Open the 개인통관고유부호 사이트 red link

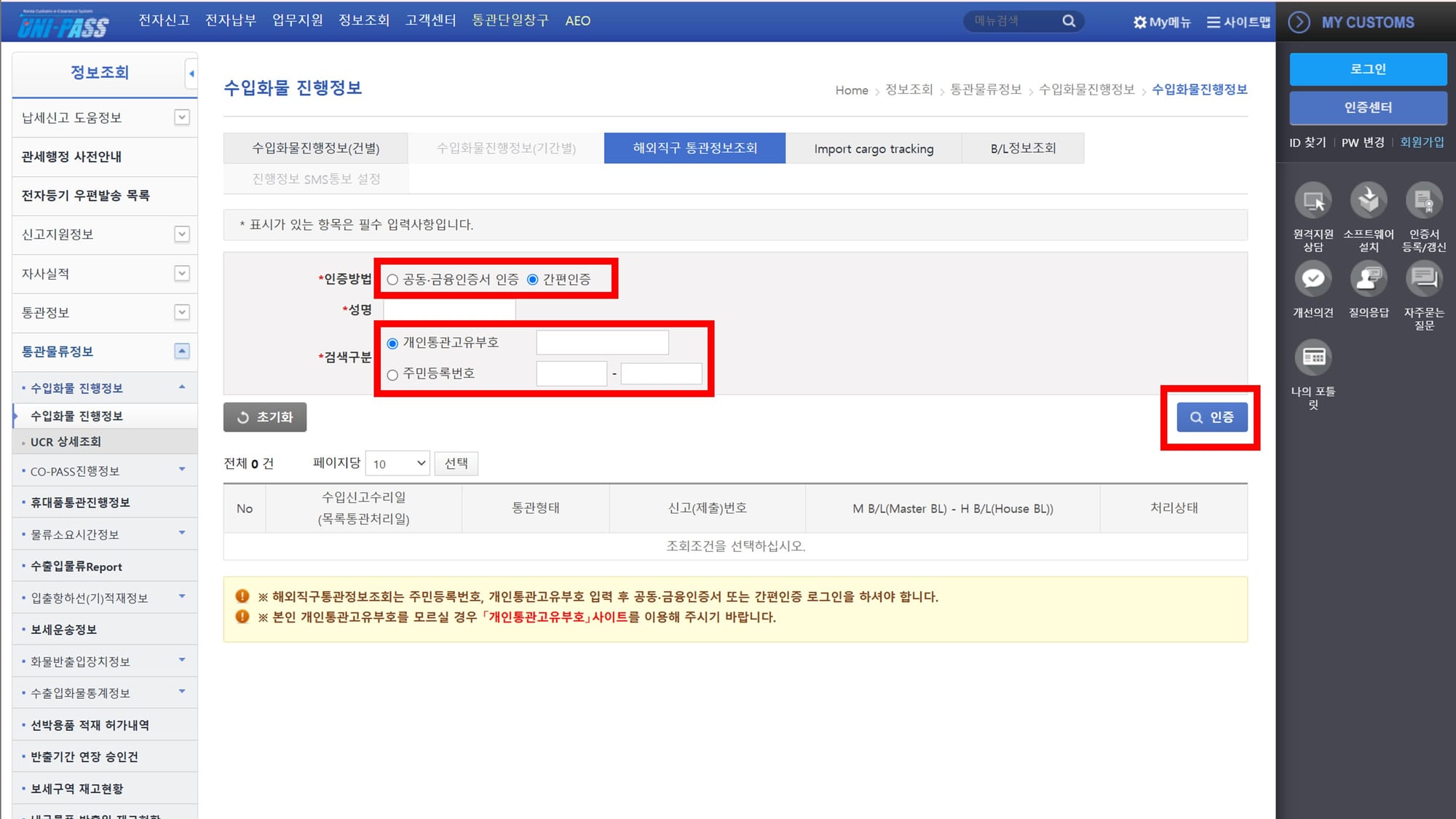555,617
